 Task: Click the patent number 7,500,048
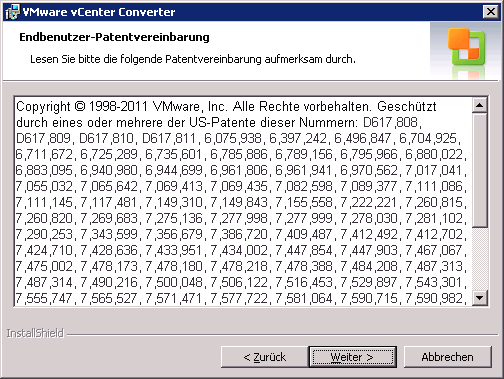point(174,282)
